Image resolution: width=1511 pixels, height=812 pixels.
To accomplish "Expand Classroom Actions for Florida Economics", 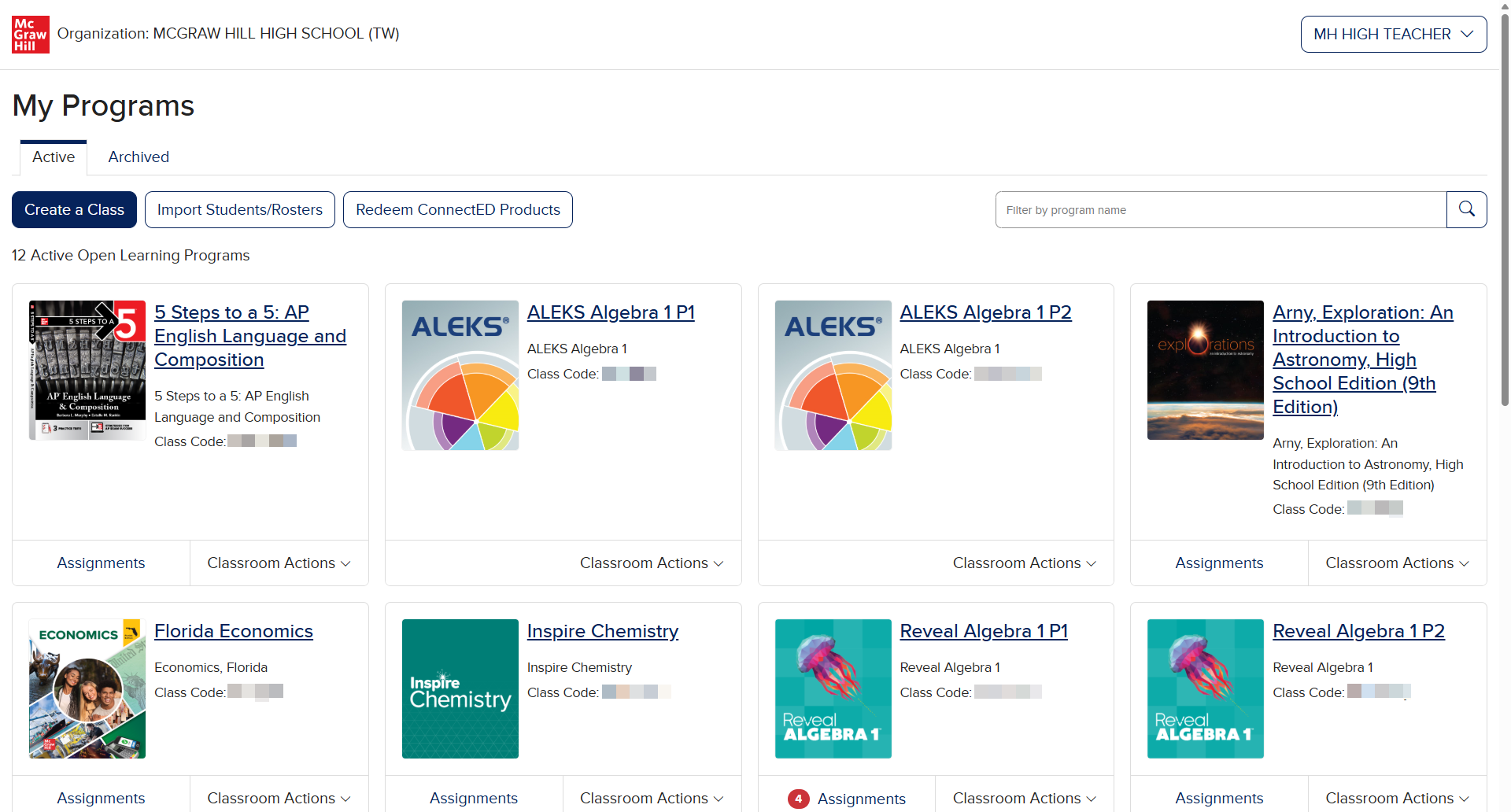I will click(279, 798).
